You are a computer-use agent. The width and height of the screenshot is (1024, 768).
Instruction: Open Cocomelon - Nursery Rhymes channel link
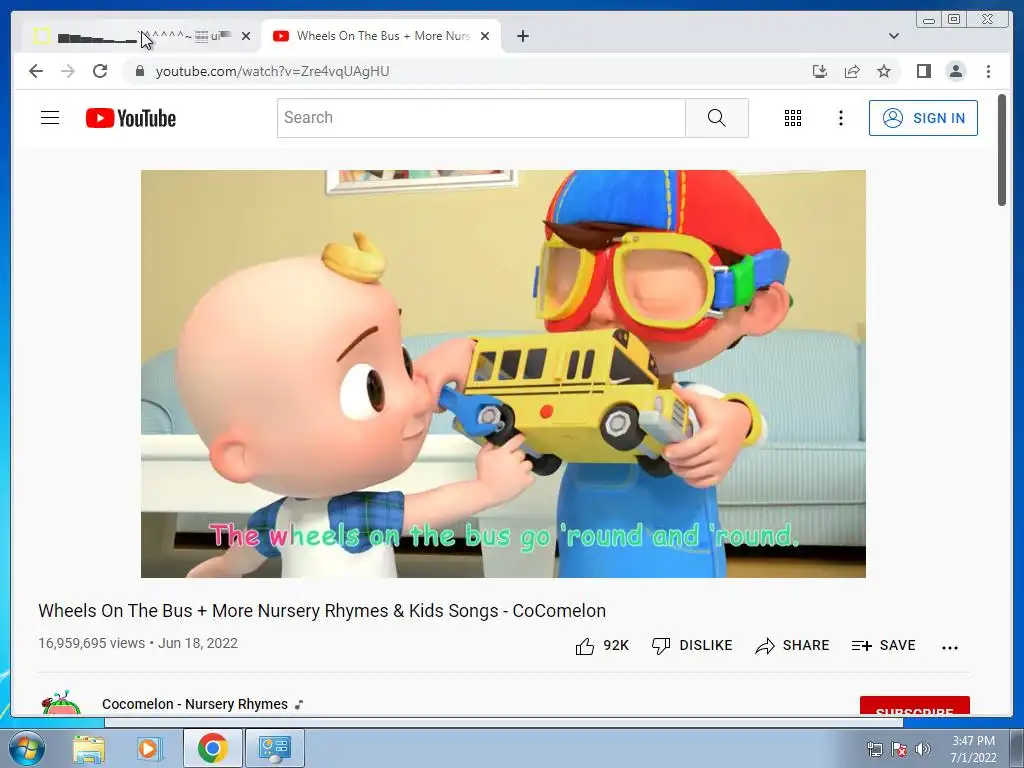pos(195,704)
